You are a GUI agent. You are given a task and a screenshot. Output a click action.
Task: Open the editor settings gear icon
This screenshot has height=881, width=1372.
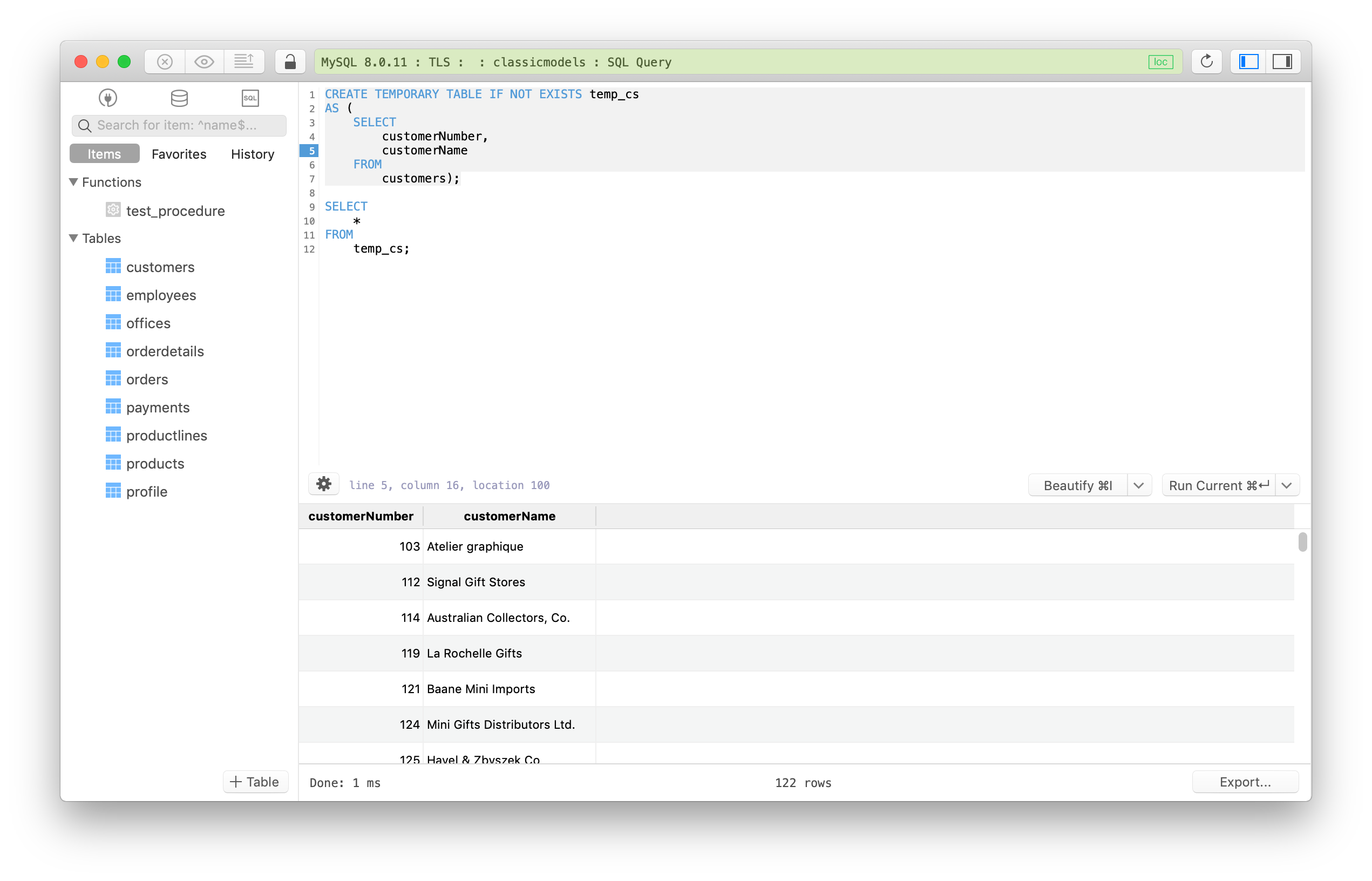(324, 485)
